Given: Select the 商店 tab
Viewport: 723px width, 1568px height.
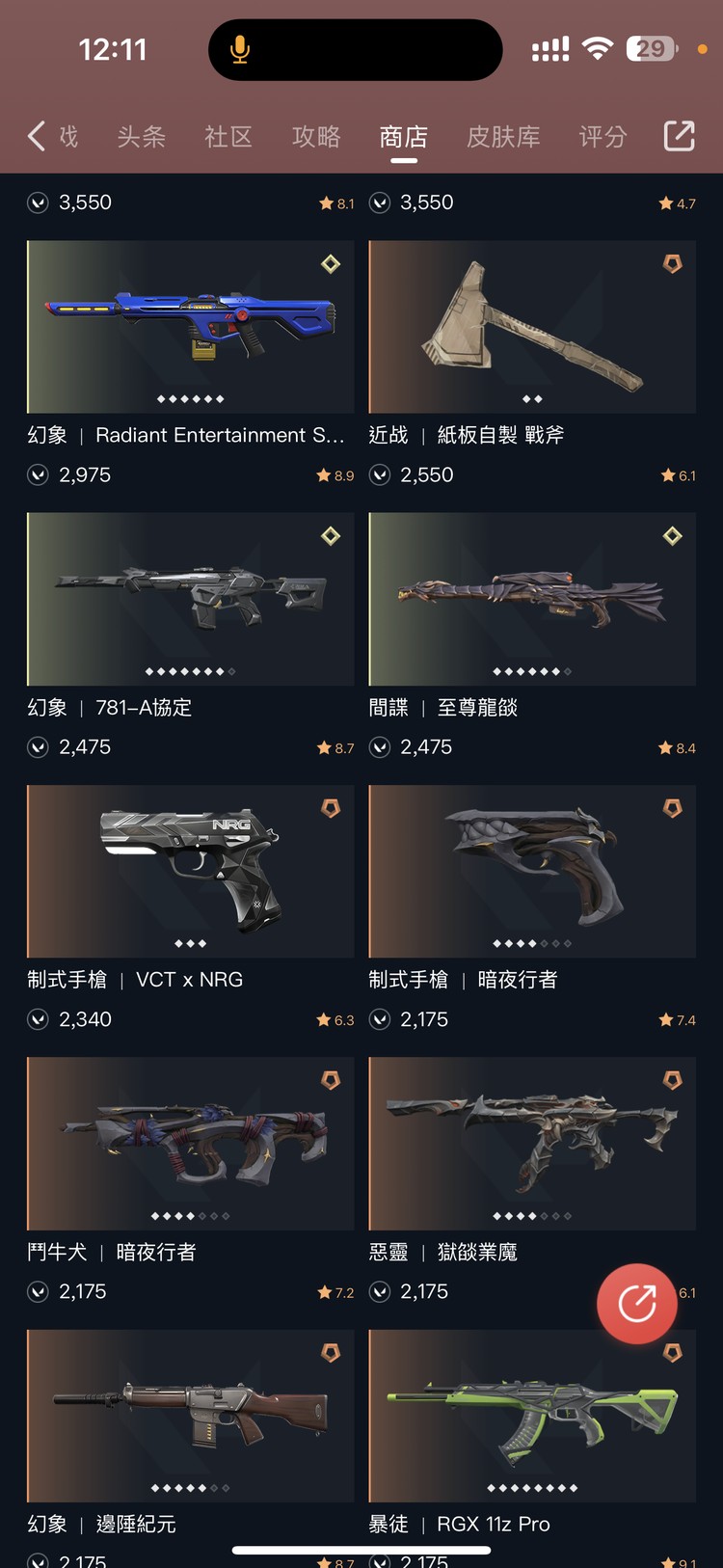Looking at the screenshot, I should pyautogui.click(x=404, y=137).
